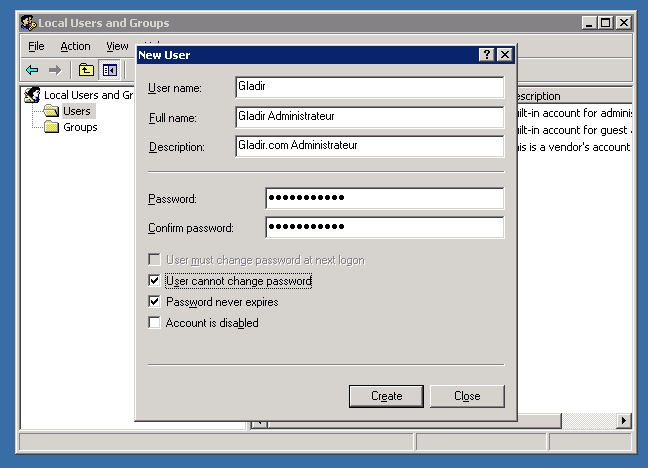The image size is (648, 468).
Task: Click into the Full name field
Action: point(369,117)
